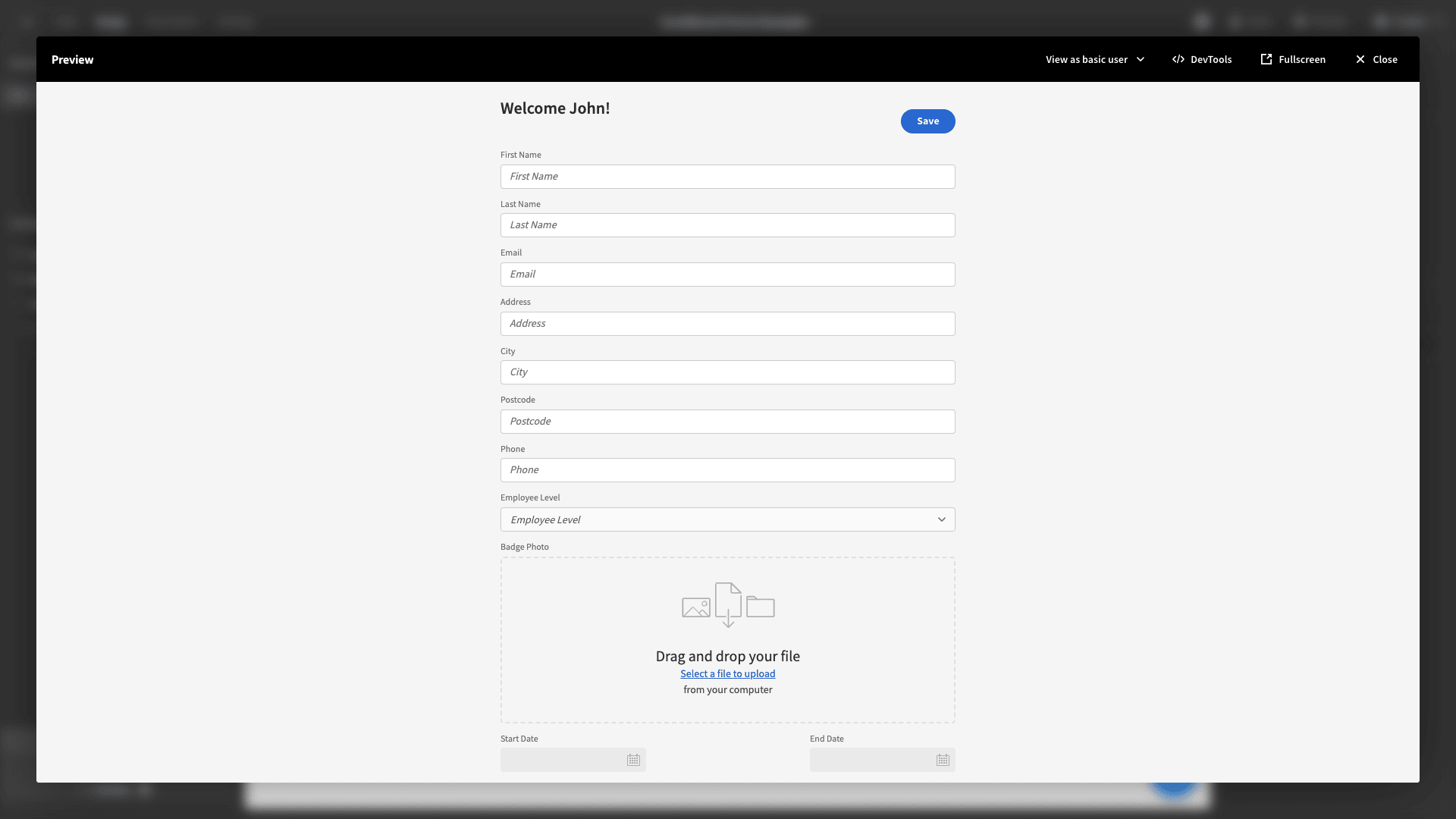Image resolution: width=1456 pixels, height=819 pixels.
Task: Click the First Name input field
Action: (x=727, y=176)
